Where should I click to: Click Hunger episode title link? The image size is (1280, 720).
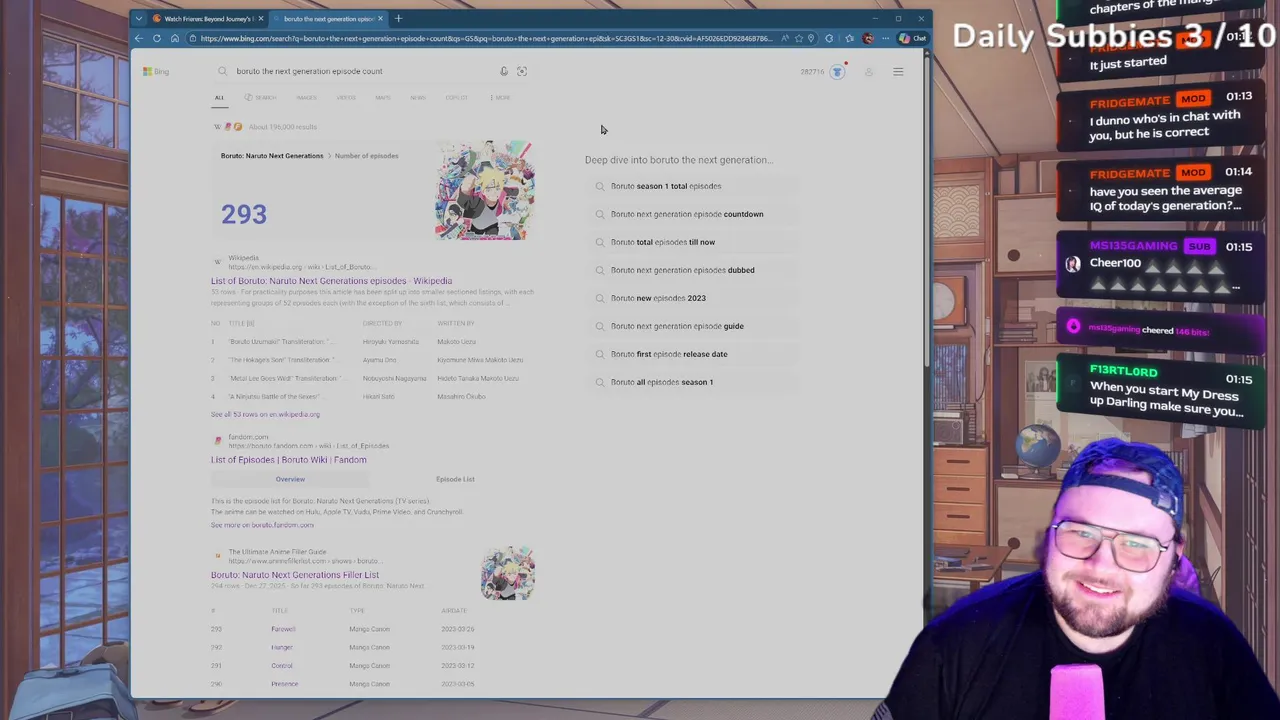pos(281,647)
